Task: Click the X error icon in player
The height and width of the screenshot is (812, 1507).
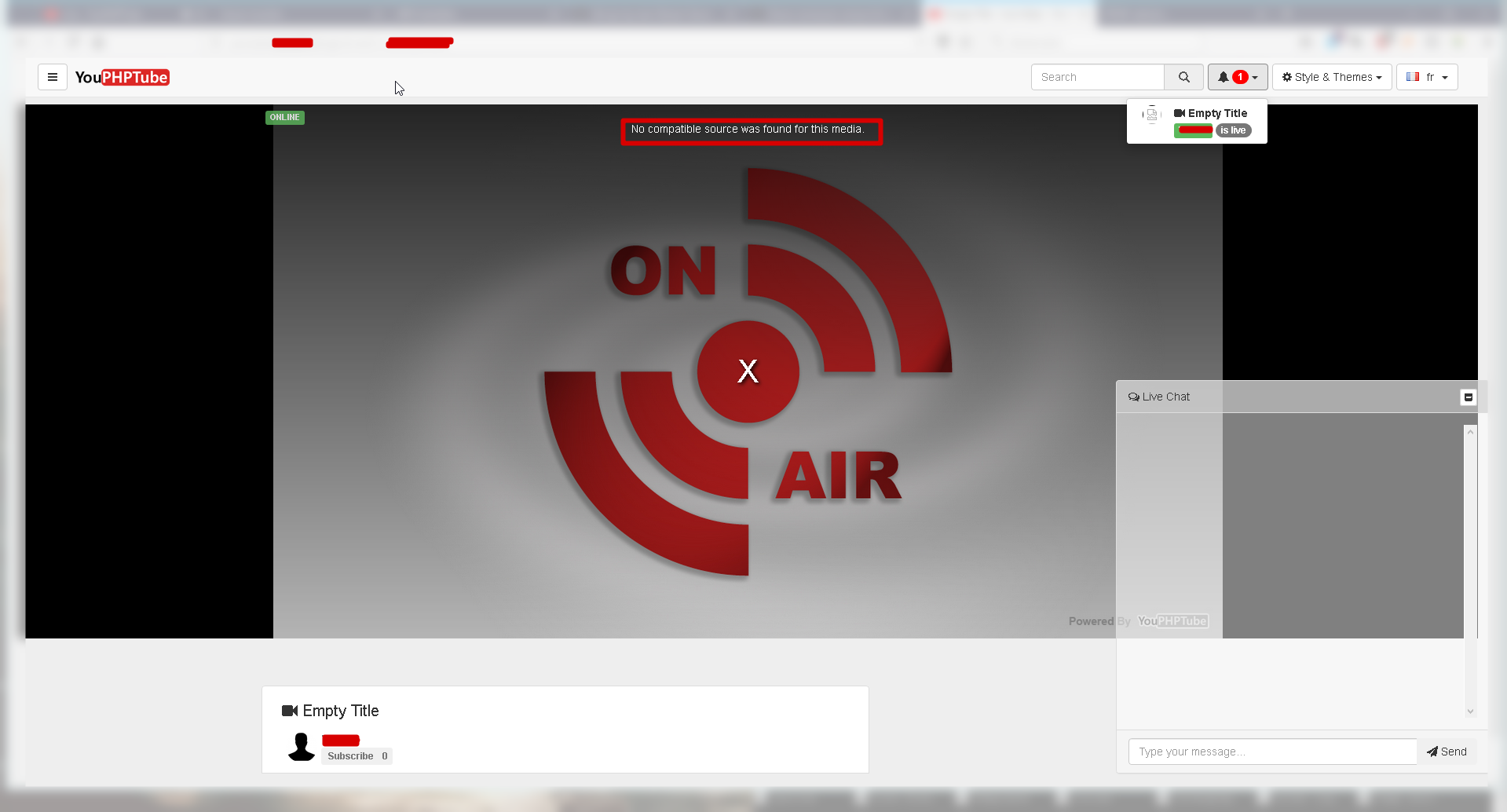Action: (x=748, y=371)
